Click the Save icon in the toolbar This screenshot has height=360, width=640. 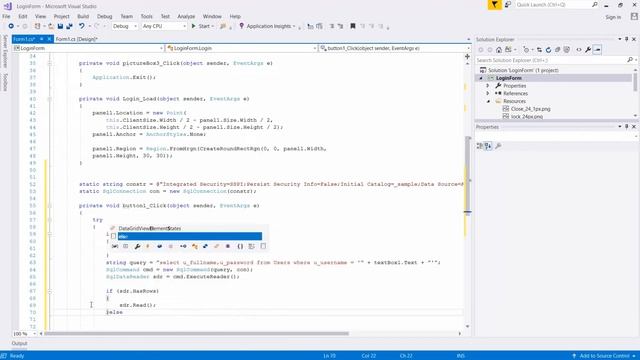[60, 26]
